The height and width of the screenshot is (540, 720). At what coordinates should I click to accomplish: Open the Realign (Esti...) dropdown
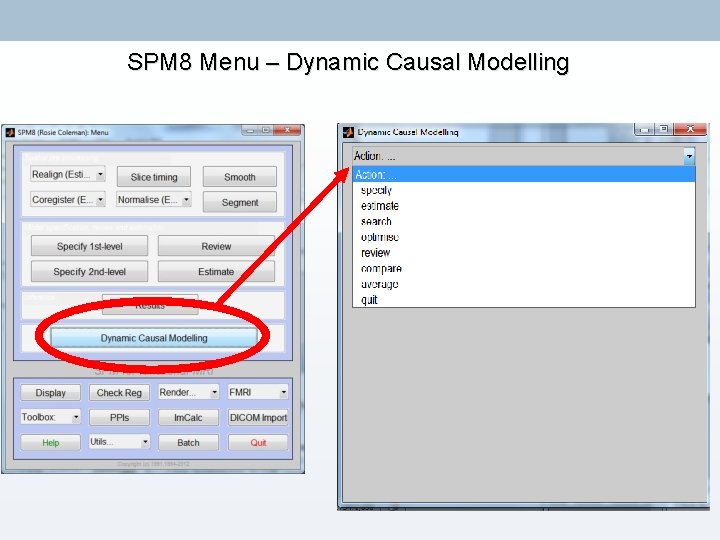tap(68, 174)
